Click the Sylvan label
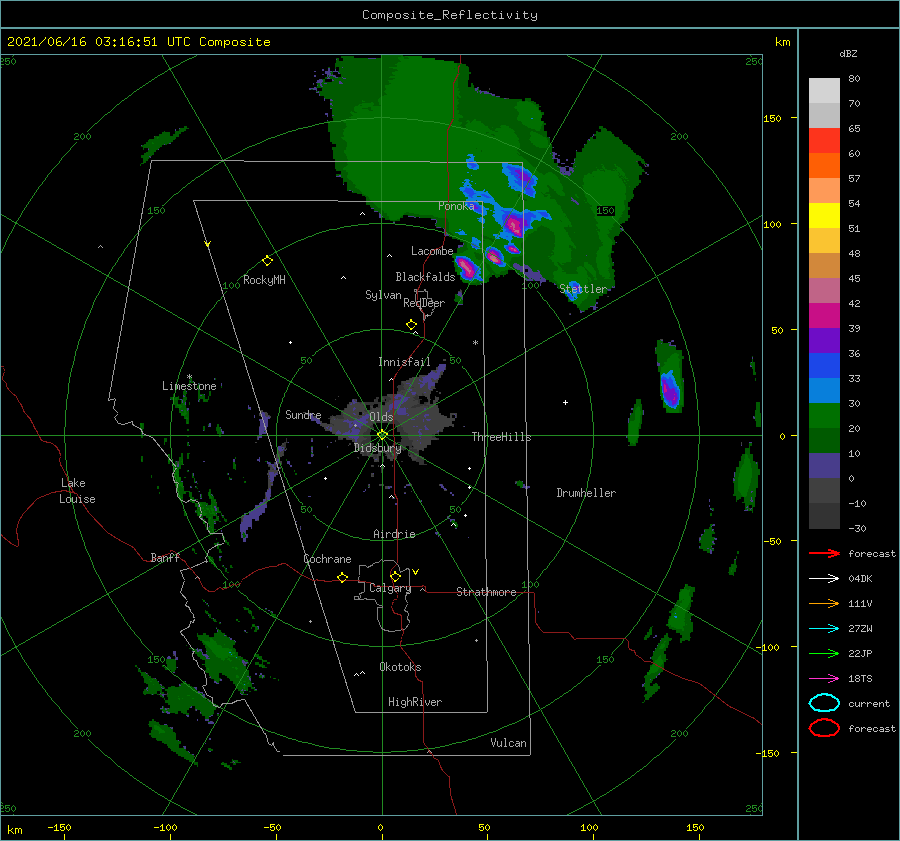 tap(383, 295)
